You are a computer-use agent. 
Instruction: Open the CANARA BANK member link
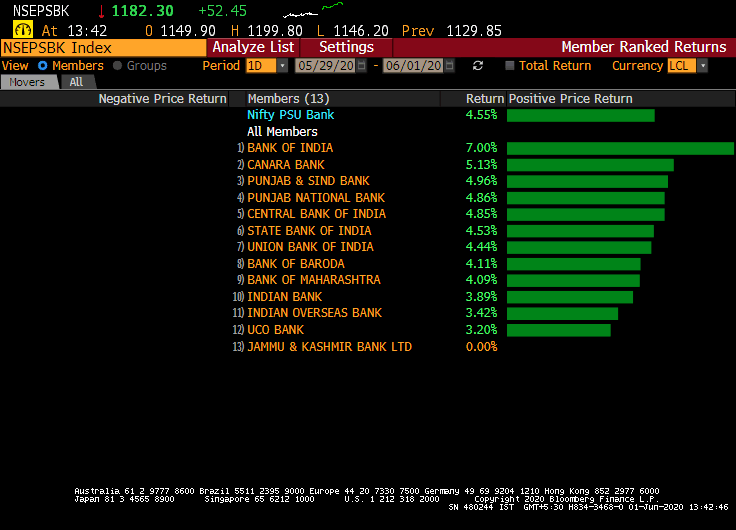point(286,165)
